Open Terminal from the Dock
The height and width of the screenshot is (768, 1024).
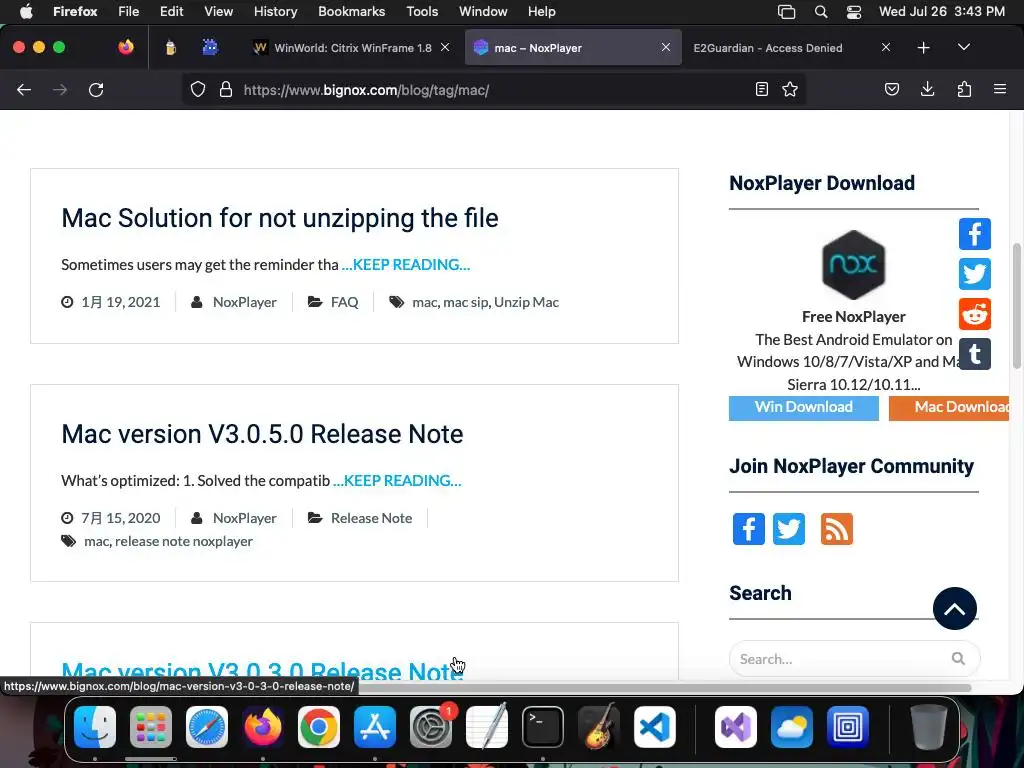pos(543,727)
